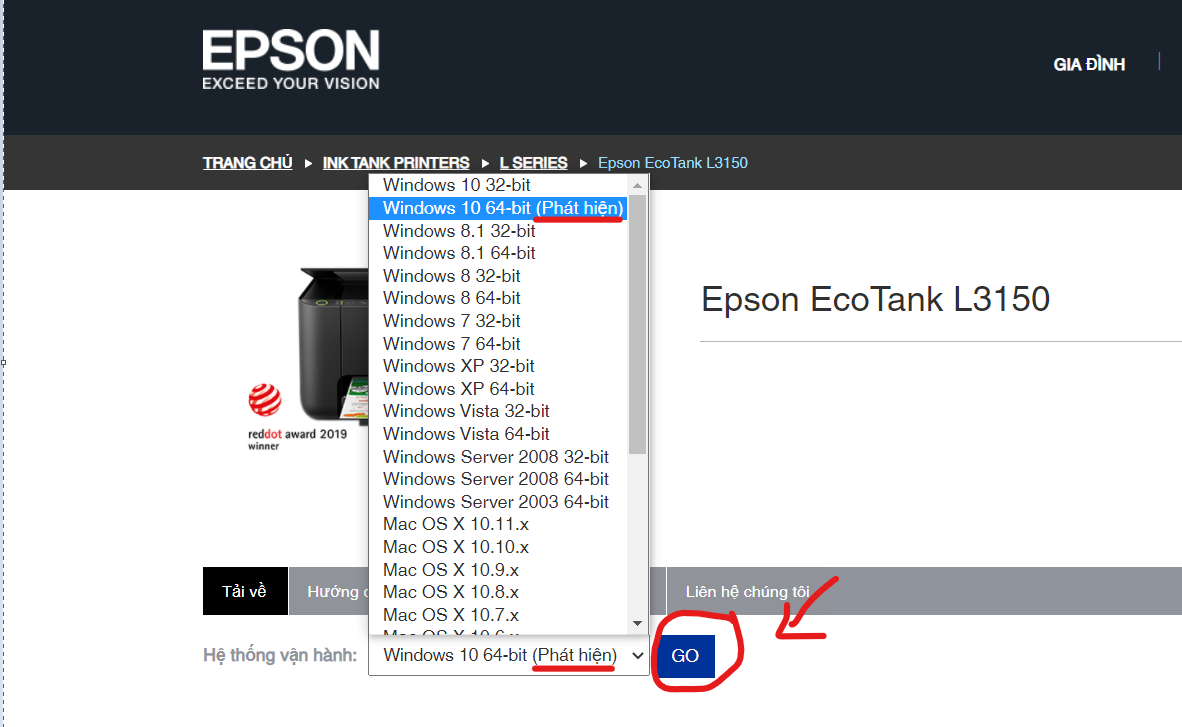Choose Windows Vista 64-bit entry

pyautogui.click(x=466, y=434)
